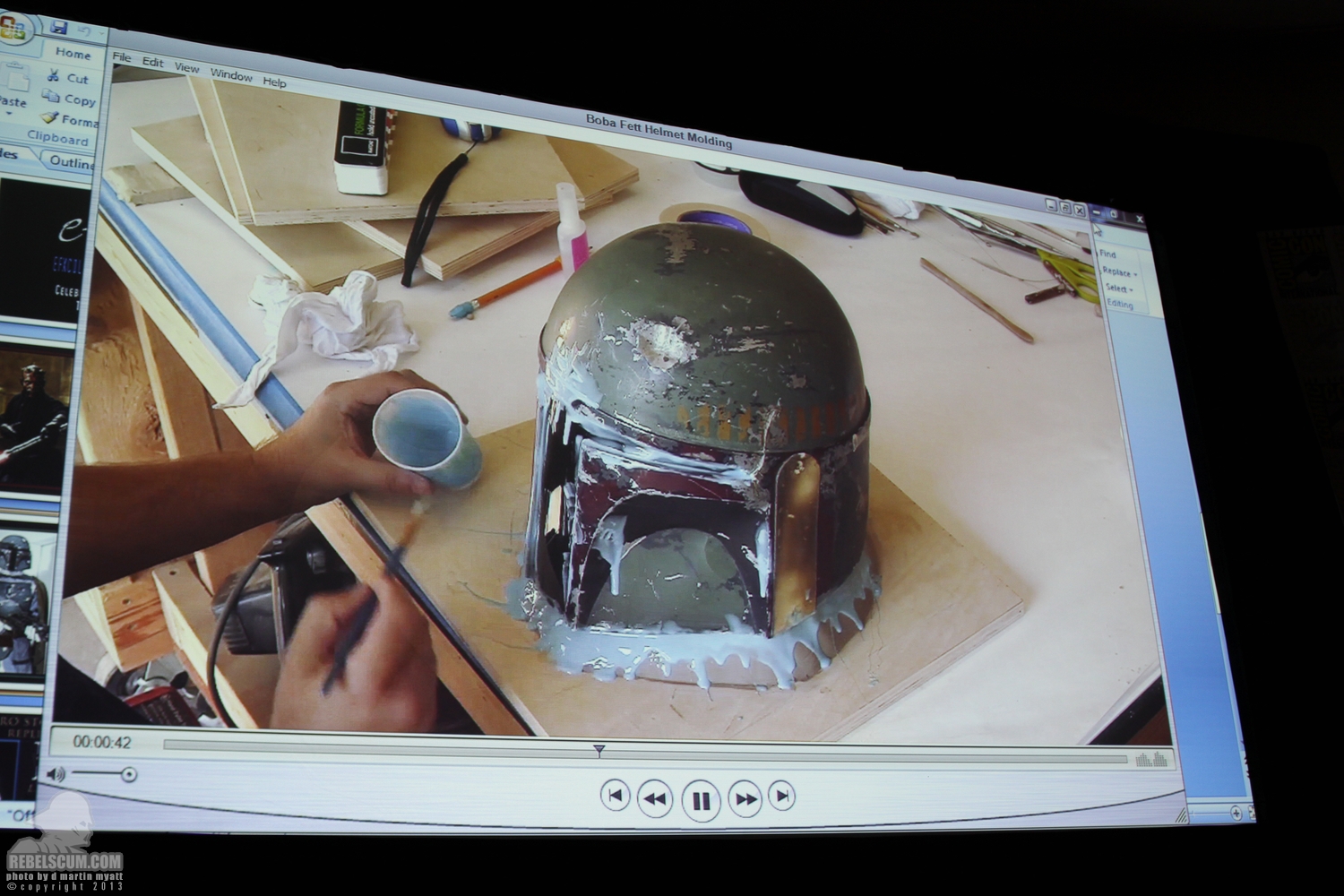Screen dimensions: 1344x896
Task: Skip to the beginning of the video
Action: 615,795
